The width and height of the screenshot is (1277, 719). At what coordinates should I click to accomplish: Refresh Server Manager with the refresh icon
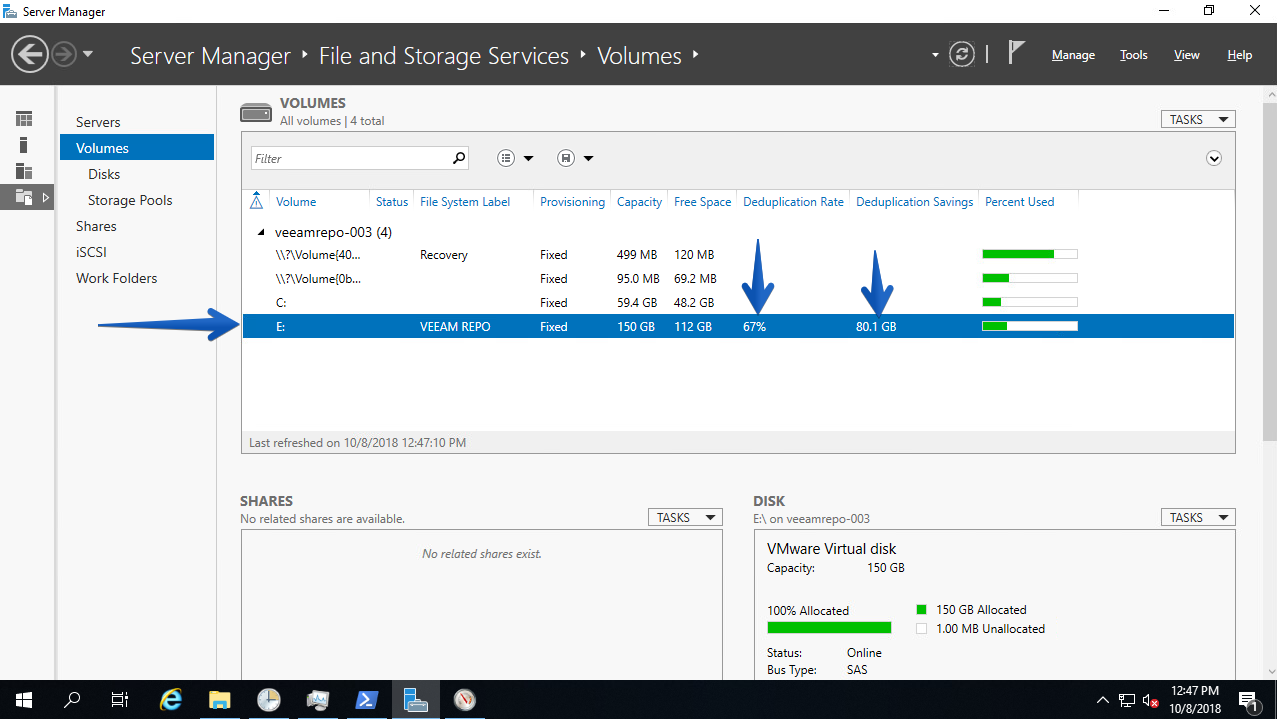coord(962,54)
